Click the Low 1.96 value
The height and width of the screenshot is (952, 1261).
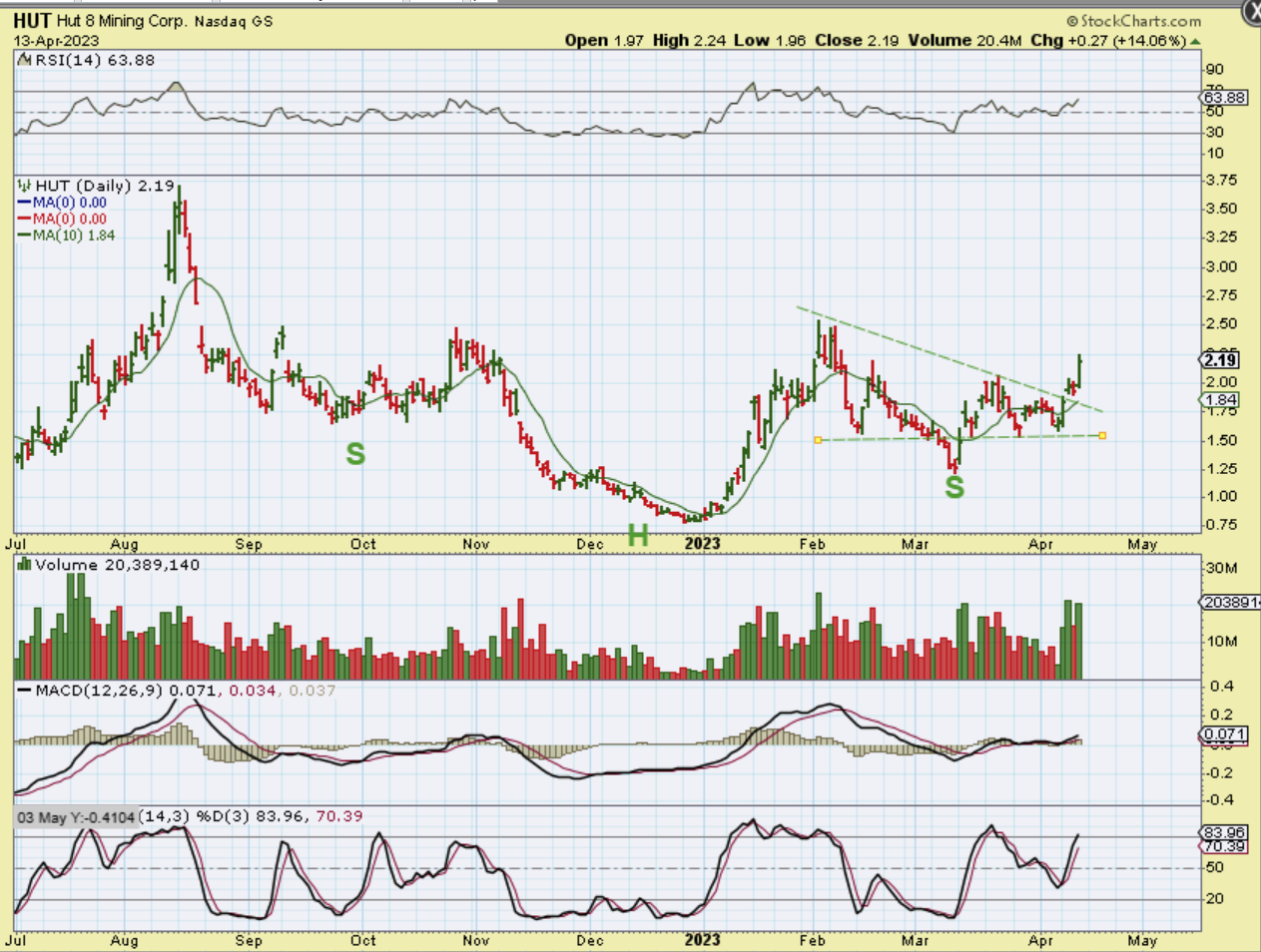[x=770, y=41]
